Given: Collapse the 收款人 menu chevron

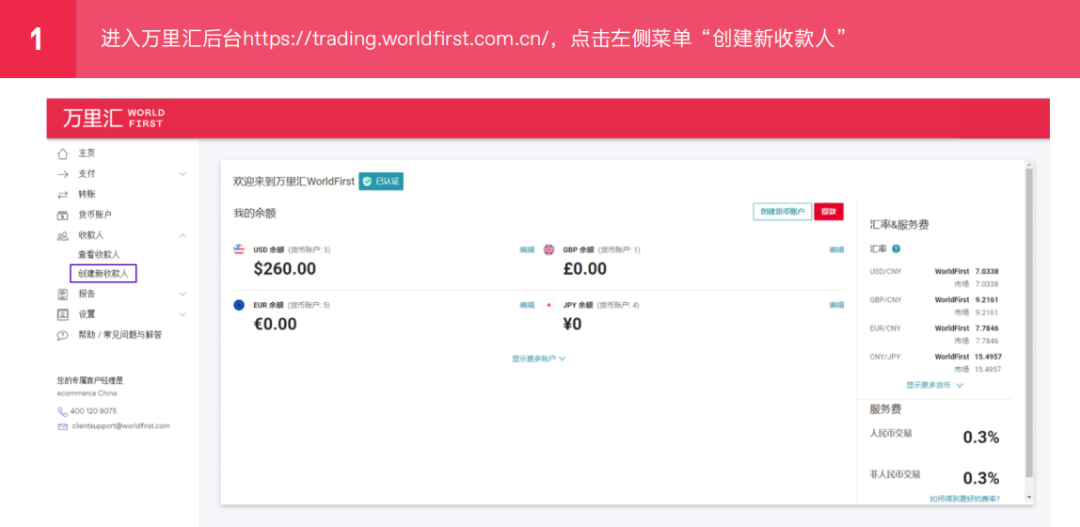Looking at the screenshot, I should click(x=183, y=236).
